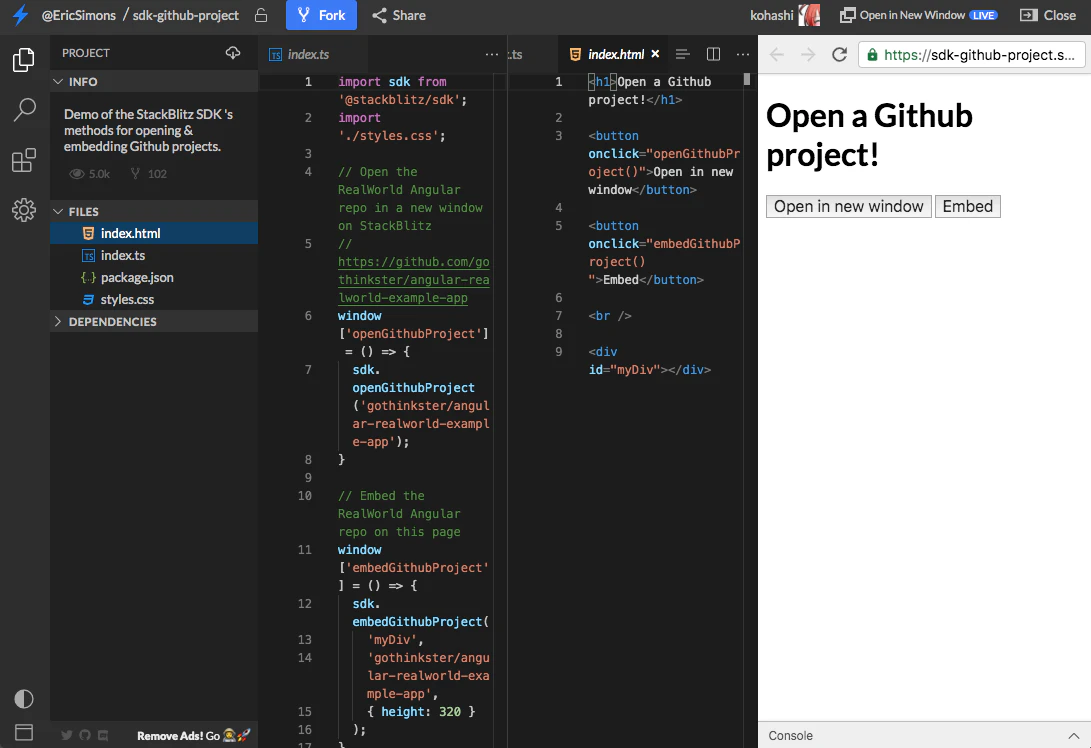The width and height of the screenshot is (1091, 748).
Task: Click the Twitter icon in footer
Action: click(x=67, y=735)
